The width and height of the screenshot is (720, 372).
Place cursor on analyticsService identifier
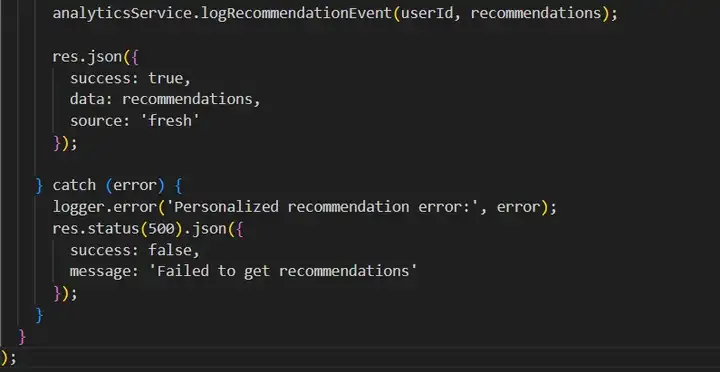point(124,13)
